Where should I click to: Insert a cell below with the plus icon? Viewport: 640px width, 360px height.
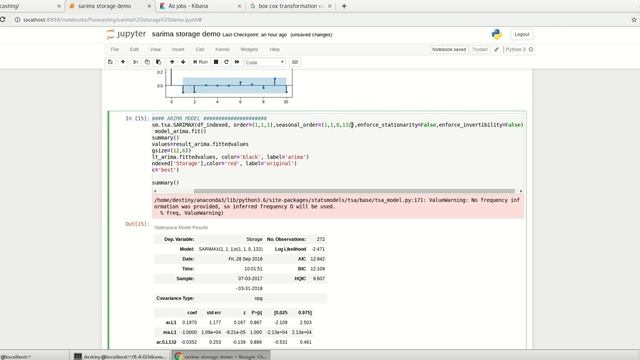coord(123,62)
